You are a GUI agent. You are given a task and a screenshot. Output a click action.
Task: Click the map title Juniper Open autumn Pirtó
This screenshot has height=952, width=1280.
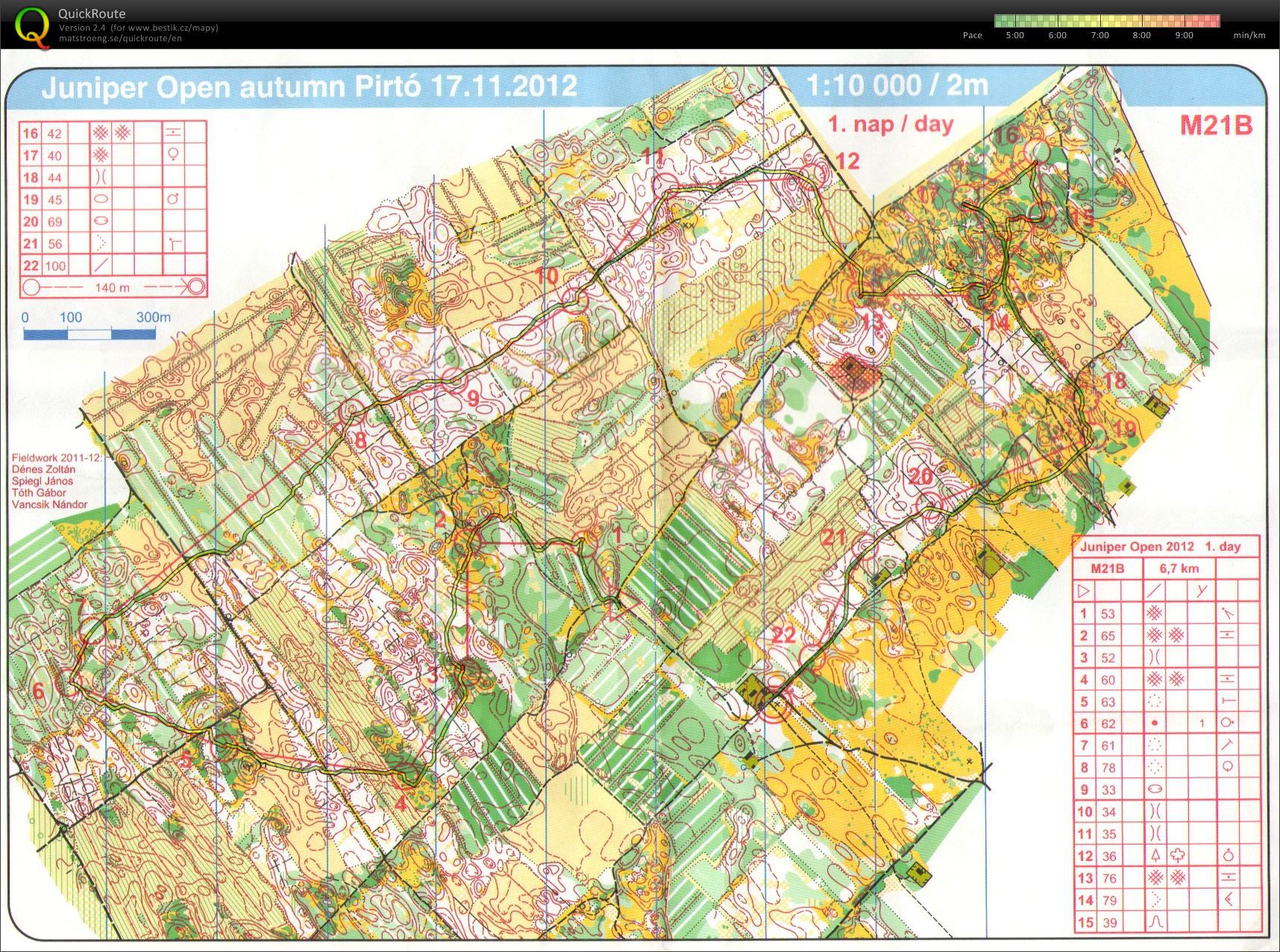coord(309,87)
